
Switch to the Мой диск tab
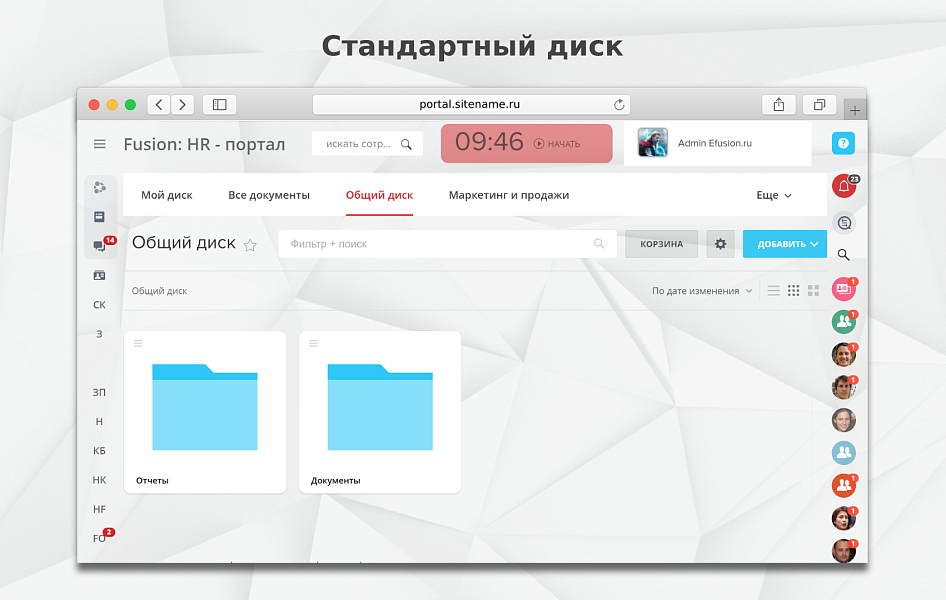click(166, 195)
